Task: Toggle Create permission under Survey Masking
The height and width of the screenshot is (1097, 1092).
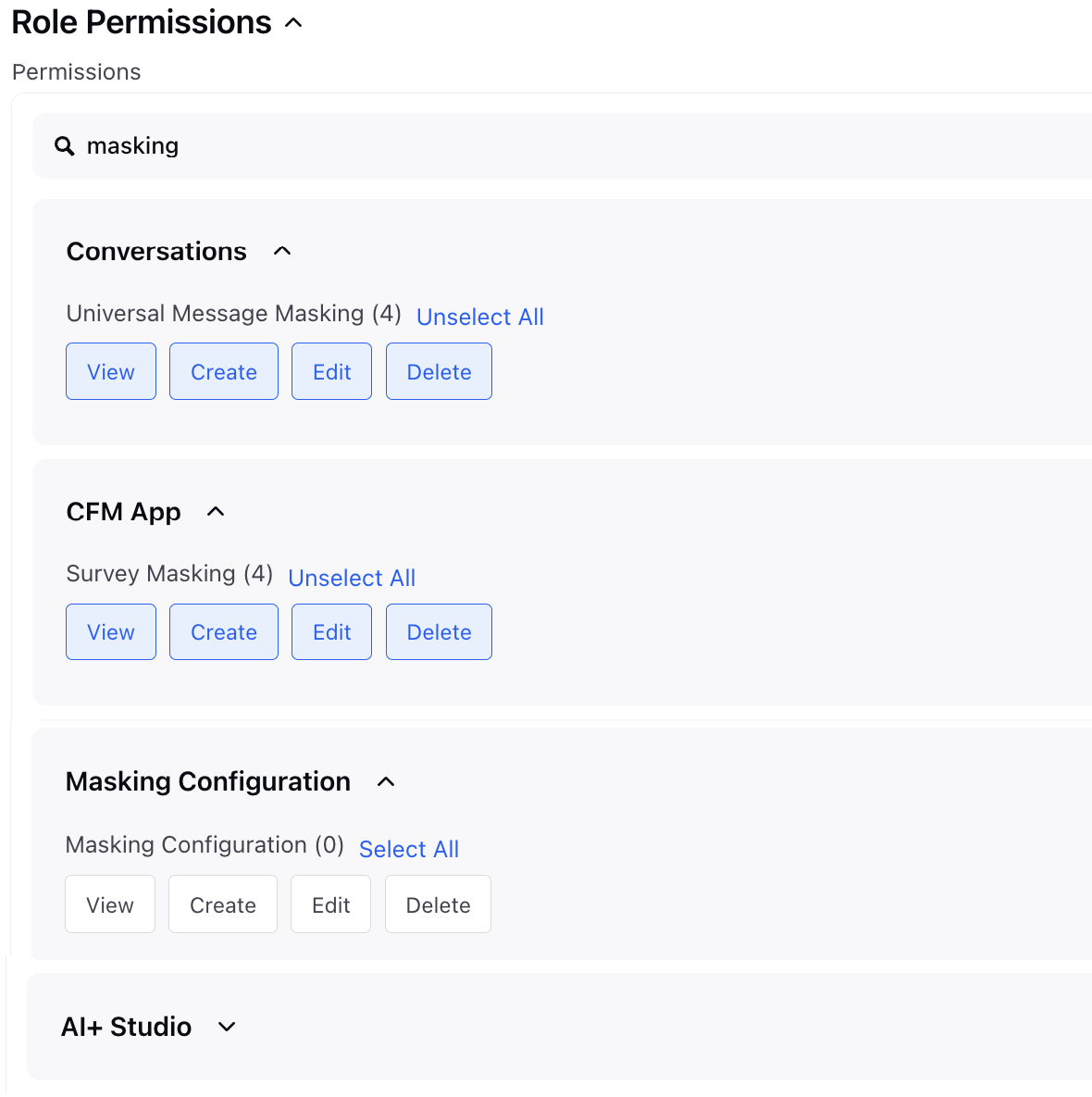Action: tap(224, 631)
